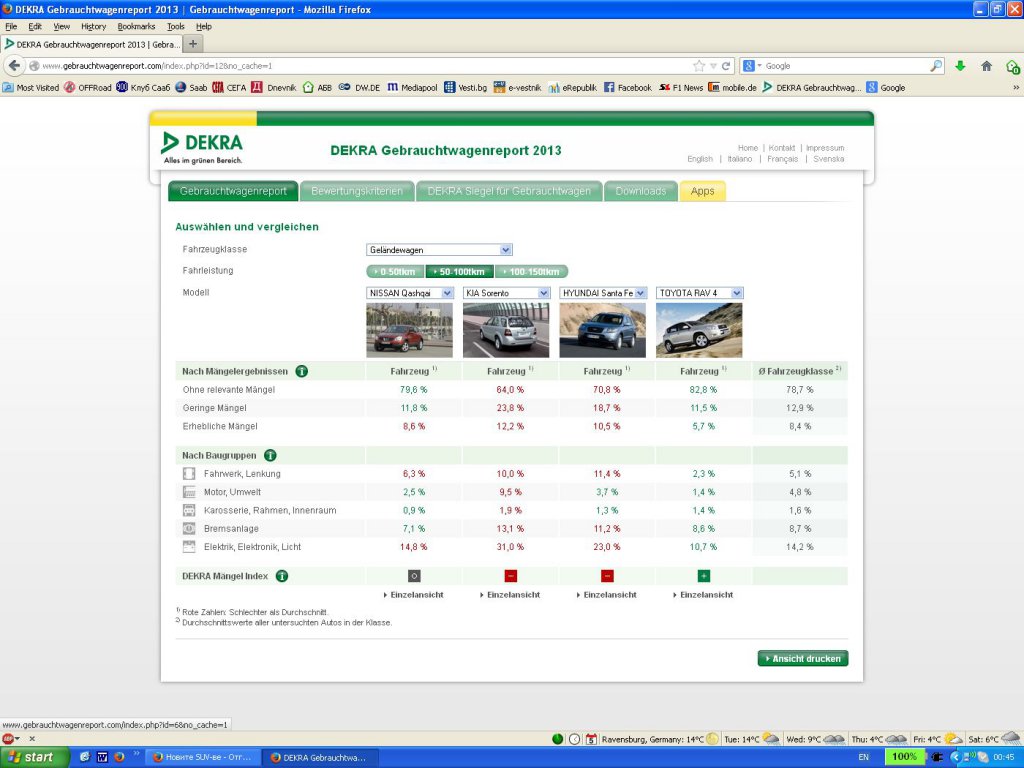Click the green plus index icon for Toyota
The height and width of the screenshot is (768, 1024).
703,576
